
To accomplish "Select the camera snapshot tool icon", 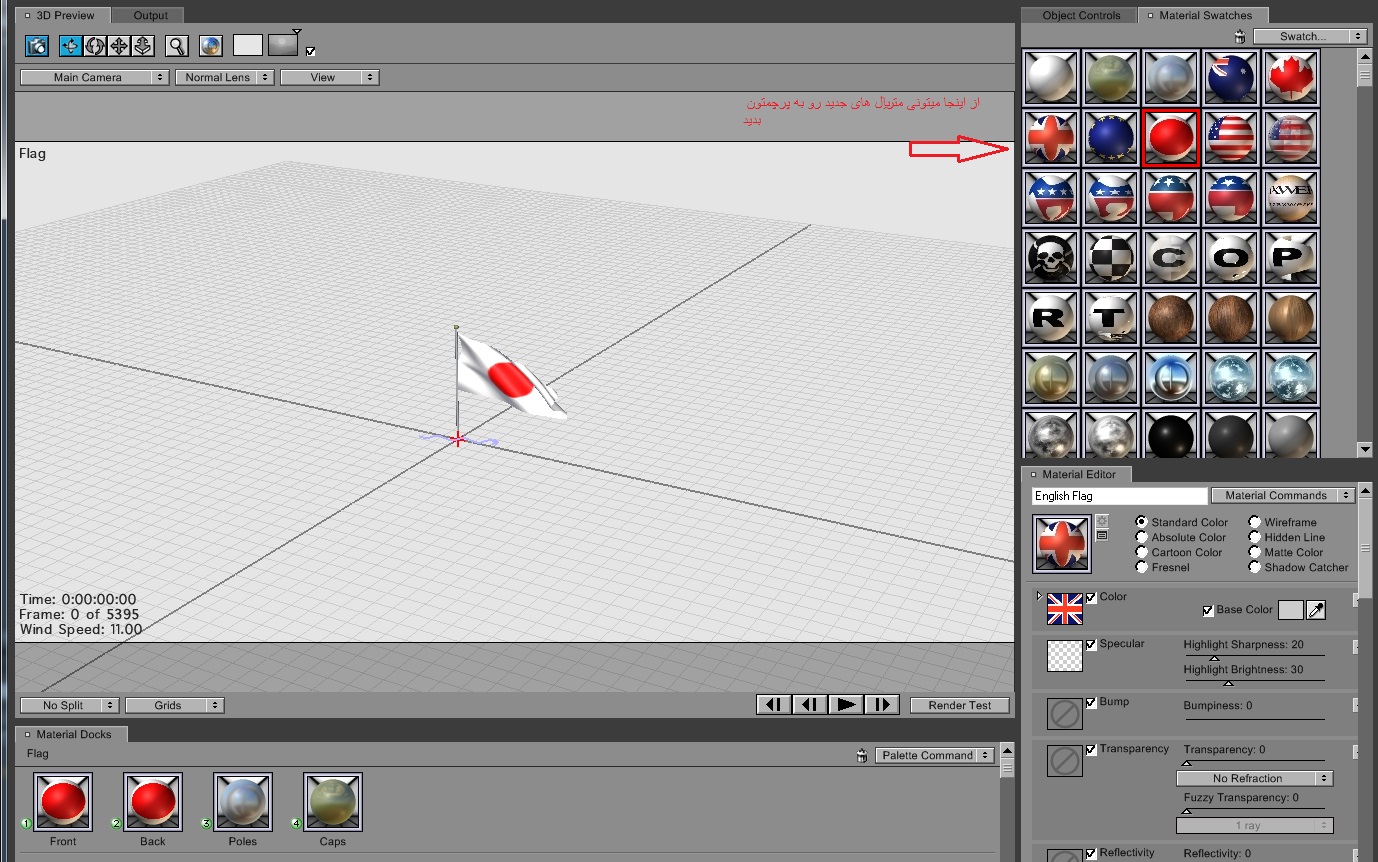I will pos(37,45).
